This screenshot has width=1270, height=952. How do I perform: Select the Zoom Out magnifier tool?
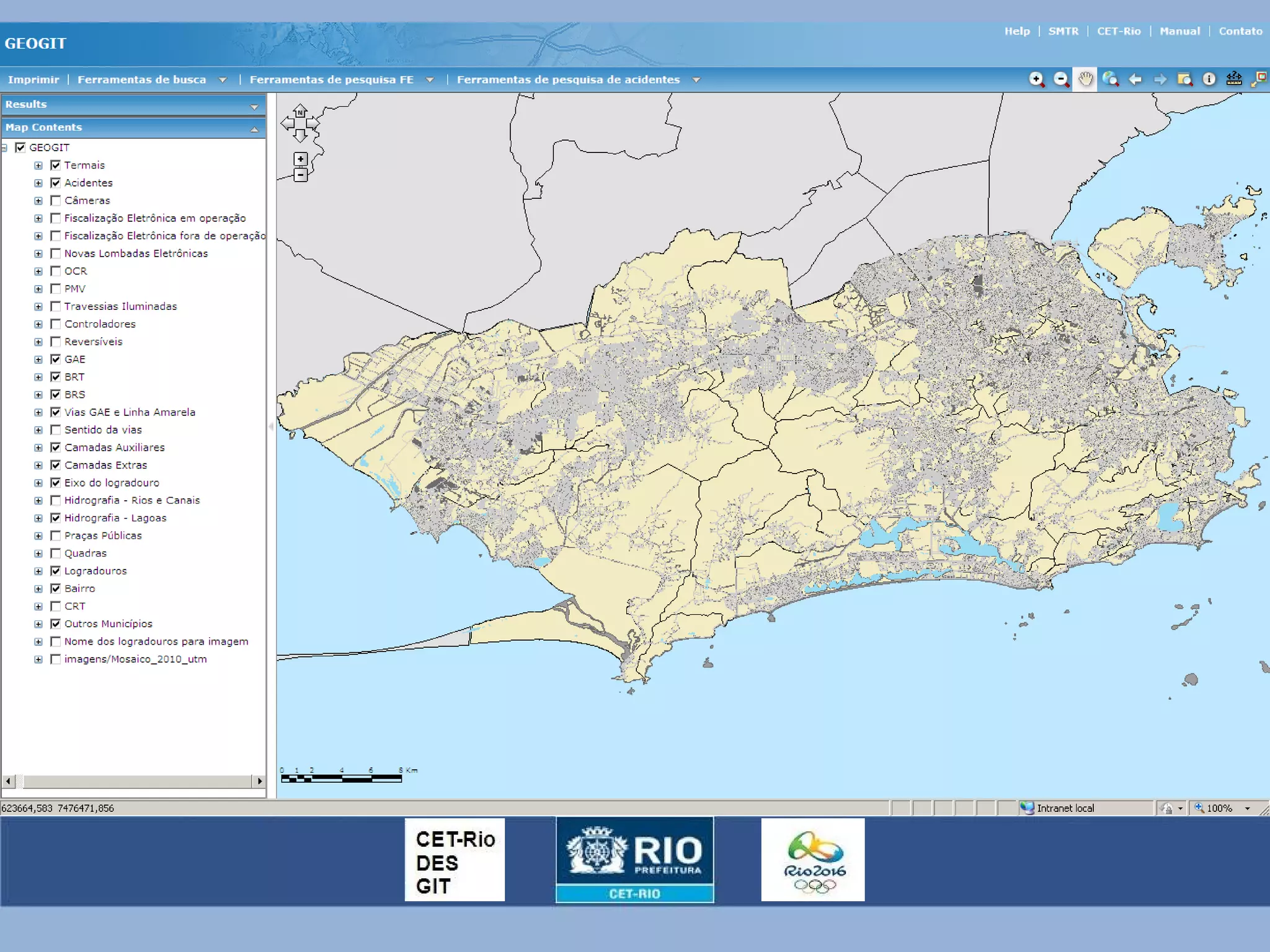(x=1061, y=79)
